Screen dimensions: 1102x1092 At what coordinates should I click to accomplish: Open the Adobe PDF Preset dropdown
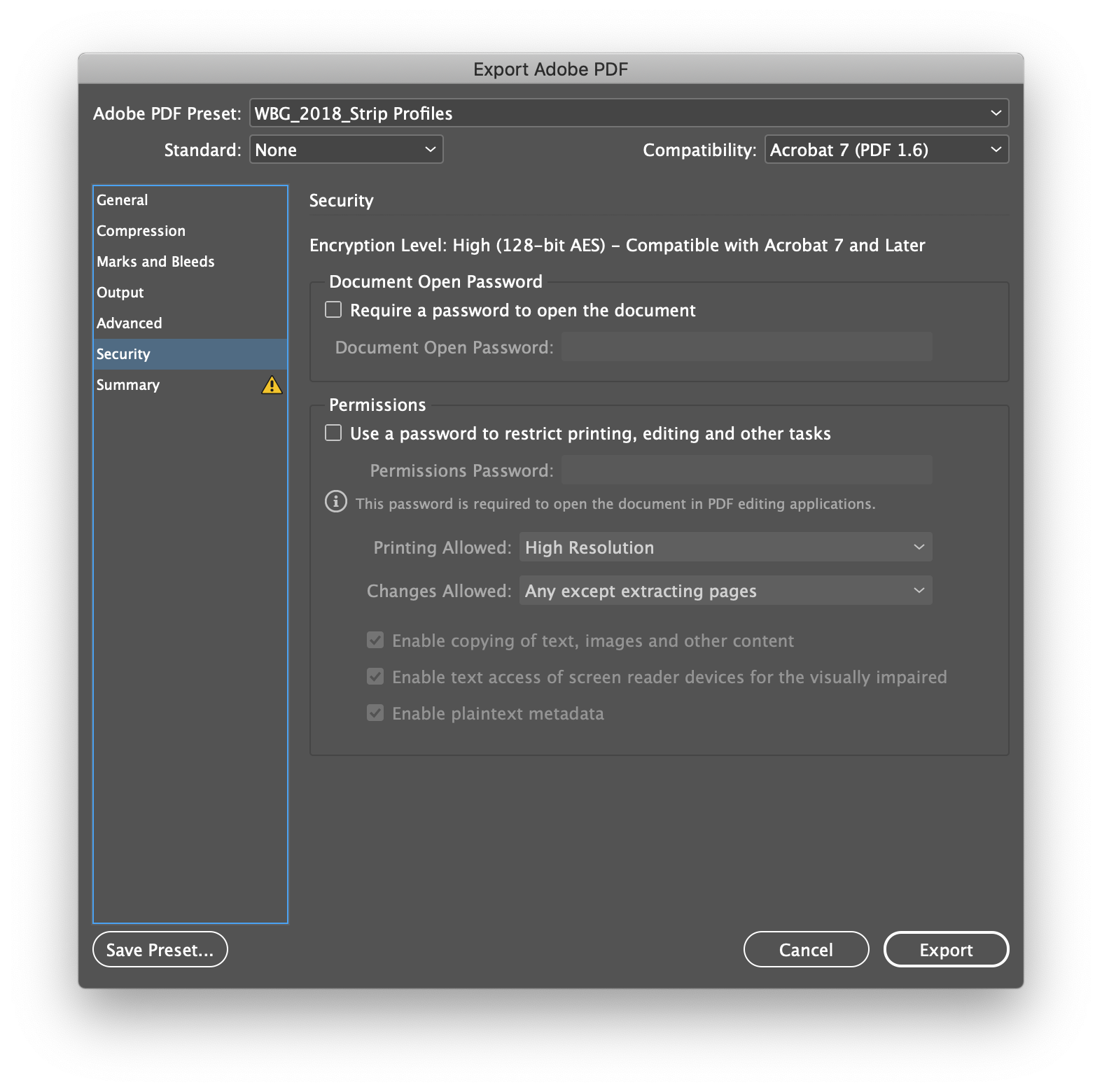tap(629, 113)
